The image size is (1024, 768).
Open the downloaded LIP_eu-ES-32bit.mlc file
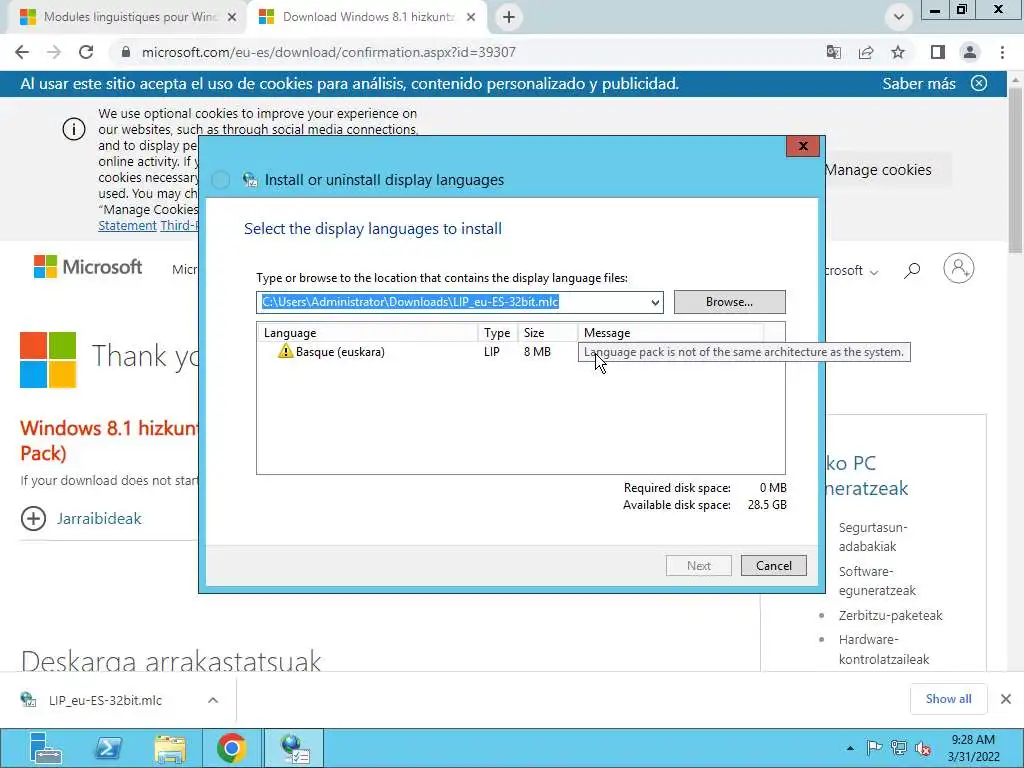click(x=104, y=700)
